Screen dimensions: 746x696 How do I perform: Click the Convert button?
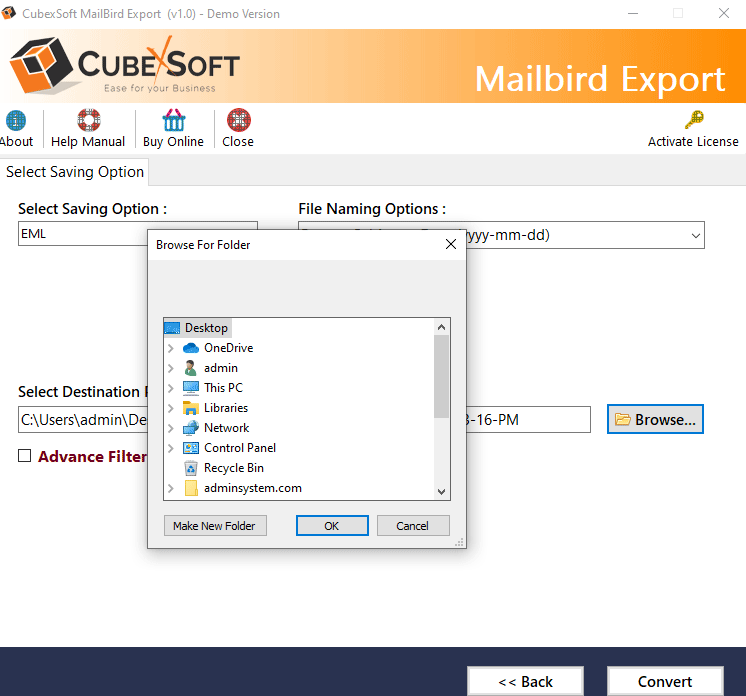pyautogui.click(x=665, y=681)
